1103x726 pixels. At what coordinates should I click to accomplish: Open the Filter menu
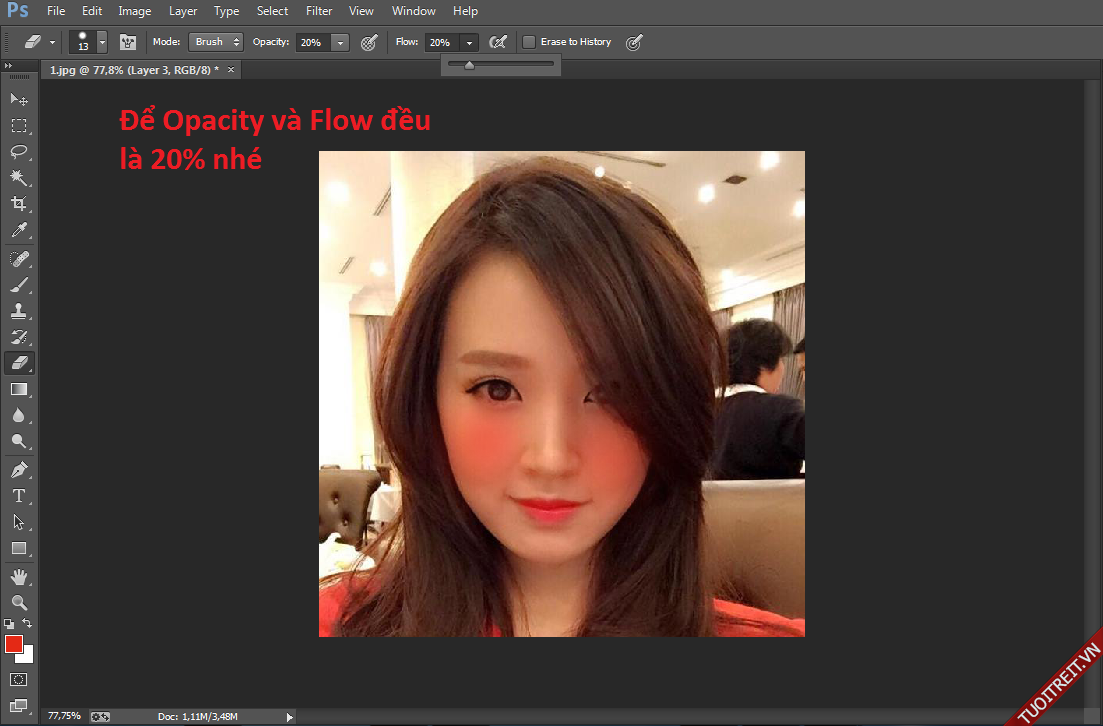coord(319,11)
